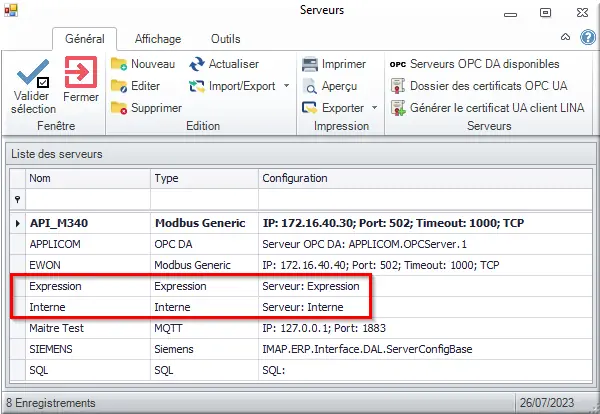Open the Aperçu print preview
Viewport: 600px width, 414px height.
click(330, 86)
